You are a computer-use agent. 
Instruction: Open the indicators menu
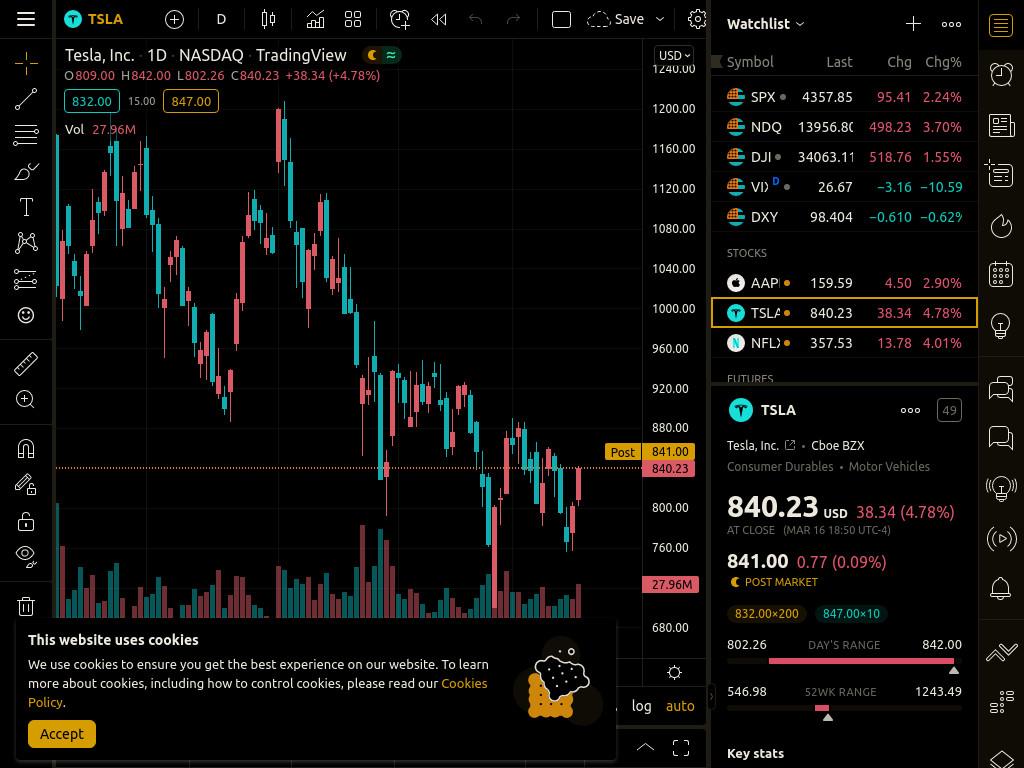(x=315, y=20)
